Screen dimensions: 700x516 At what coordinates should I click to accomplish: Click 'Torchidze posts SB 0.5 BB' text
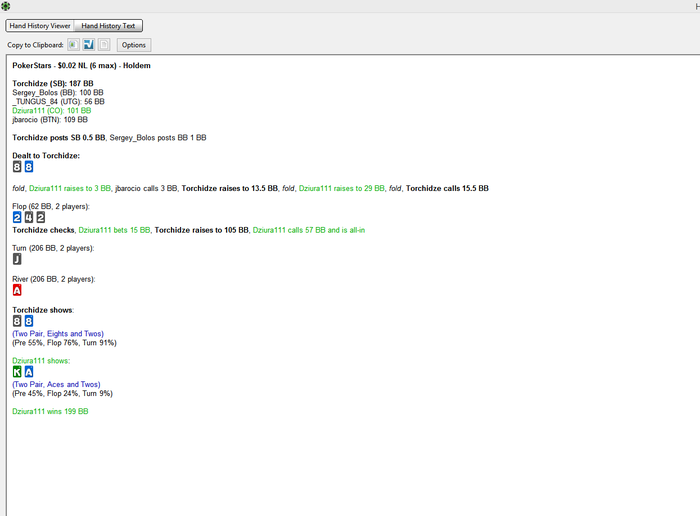tap(59, 137)
